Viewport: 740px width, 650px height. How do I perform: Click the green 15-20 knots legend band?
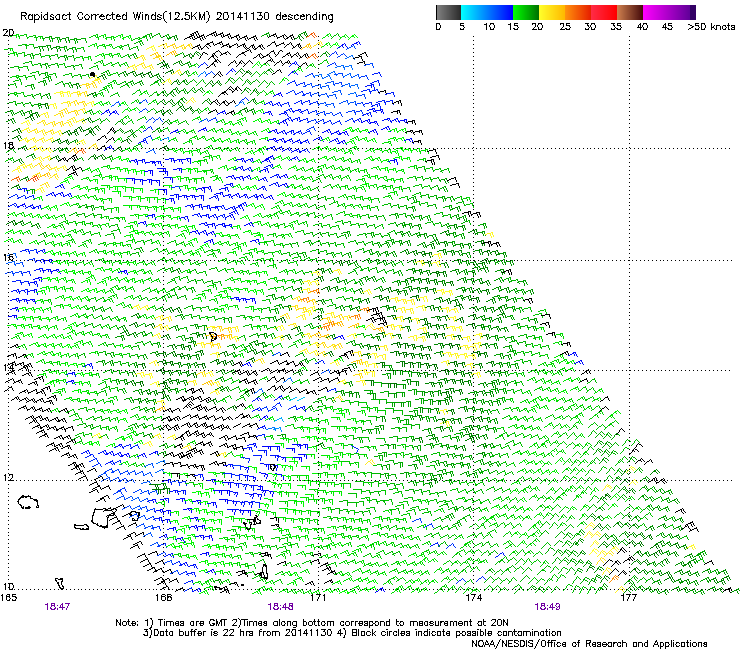coord(526,12)
